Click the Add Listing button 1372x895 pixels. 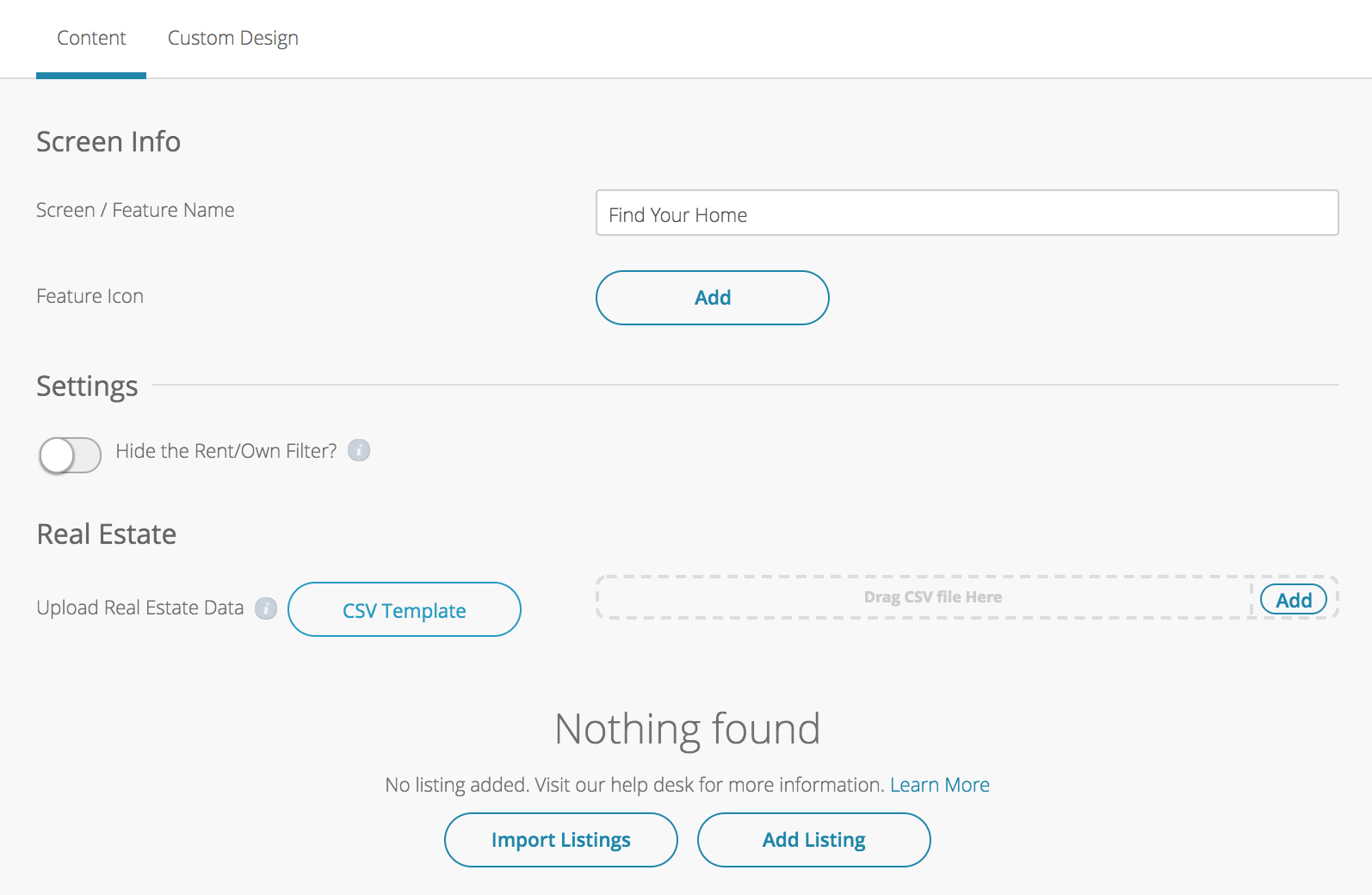[814, 840]
